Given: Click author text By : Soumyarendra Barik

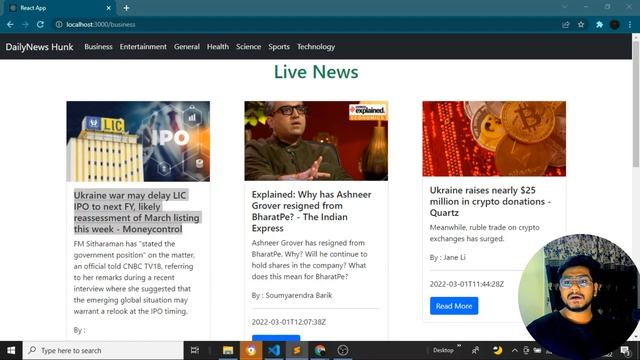Looking at the screenshot, I should coord(292,295).
